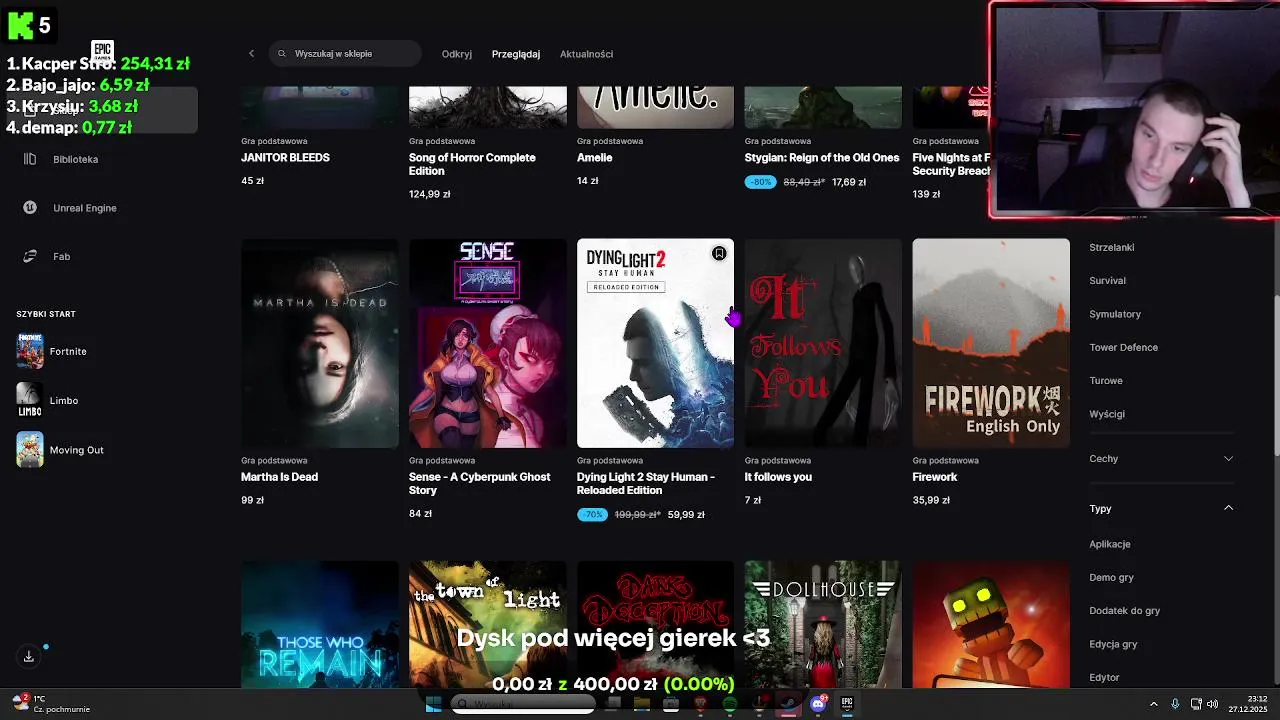Open the Martha Is Dead title link
1280x720 pixels.
point(279,477)
